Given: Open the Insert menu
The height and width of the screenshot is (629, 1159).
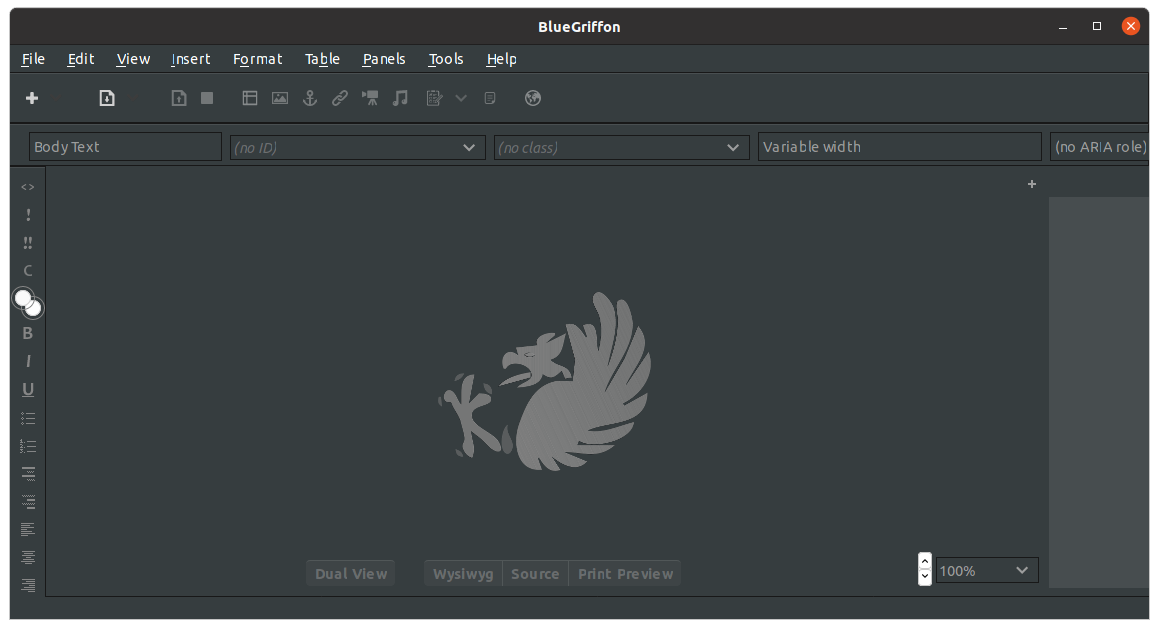Looking at the screenshot, I should point(191,59).
